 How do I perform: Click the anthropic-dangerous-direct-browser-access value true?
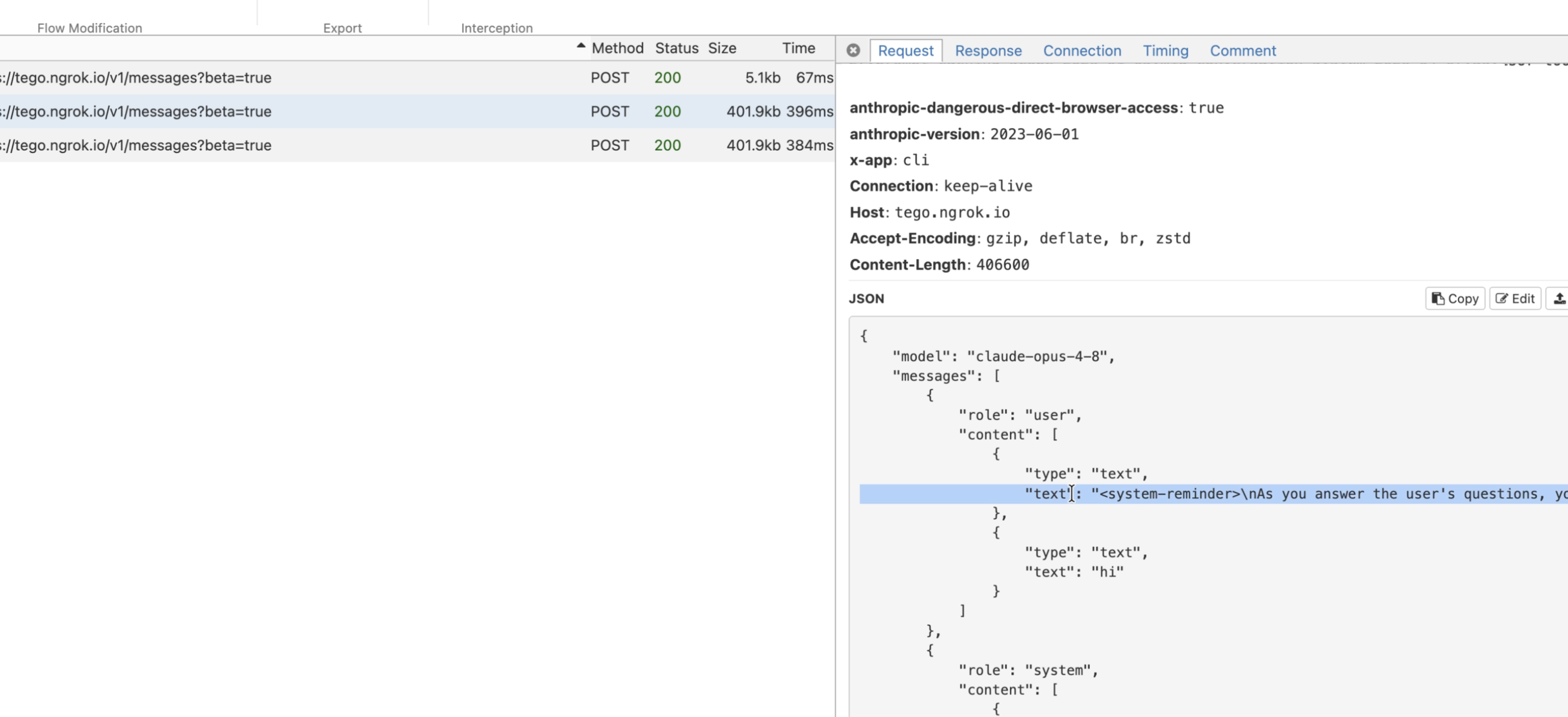point(1206,108)
